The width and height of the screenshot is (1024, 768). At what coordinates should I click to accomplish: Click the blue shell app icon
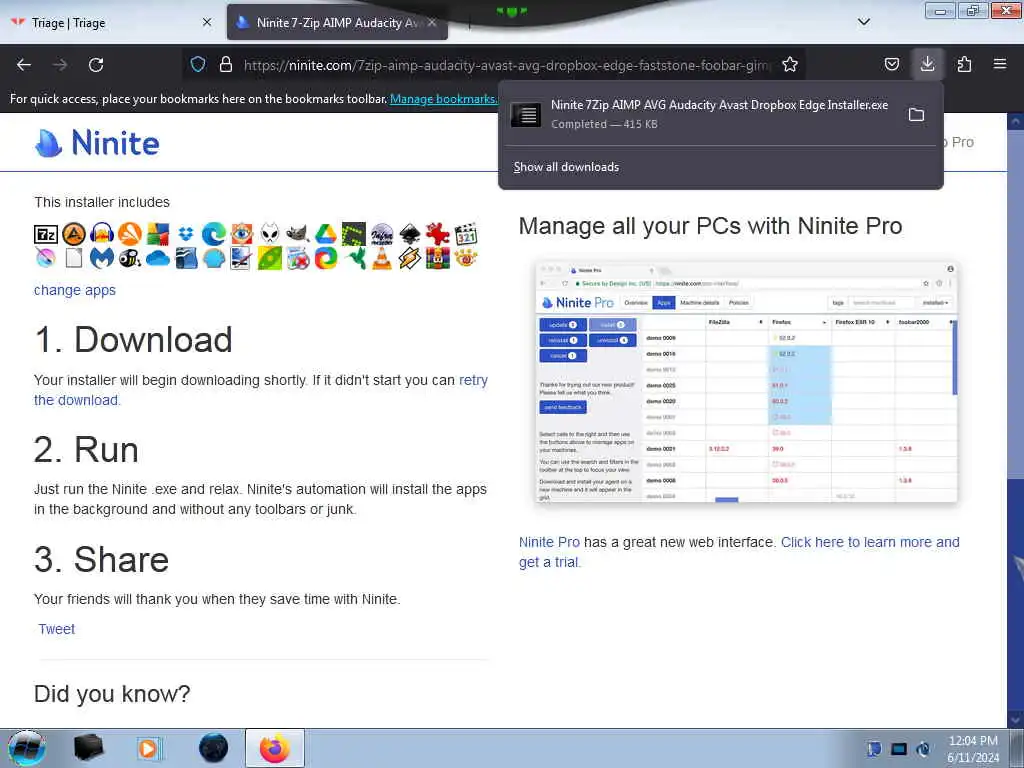(x=214, y=259)
